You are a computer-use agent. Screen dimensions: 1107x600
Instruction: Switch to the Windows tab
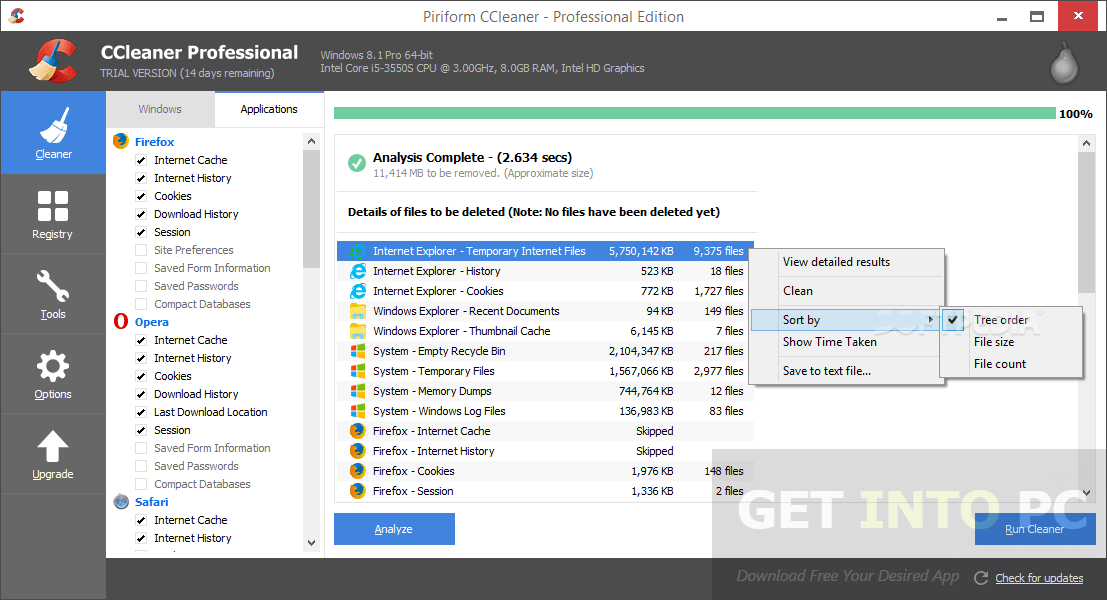159,108
